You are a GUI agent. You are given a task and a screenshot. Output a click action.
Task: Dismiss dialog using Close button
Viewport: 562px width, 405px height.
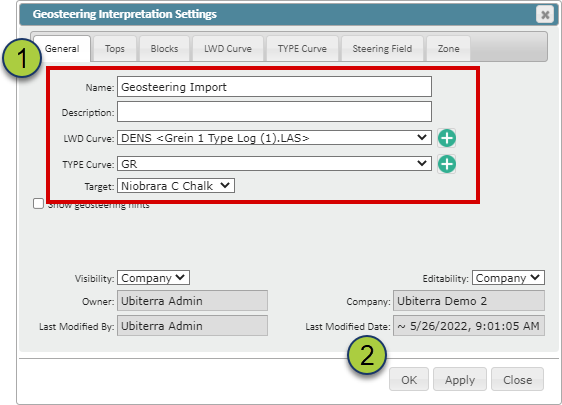pyautogui.click(x=517, y=379)
